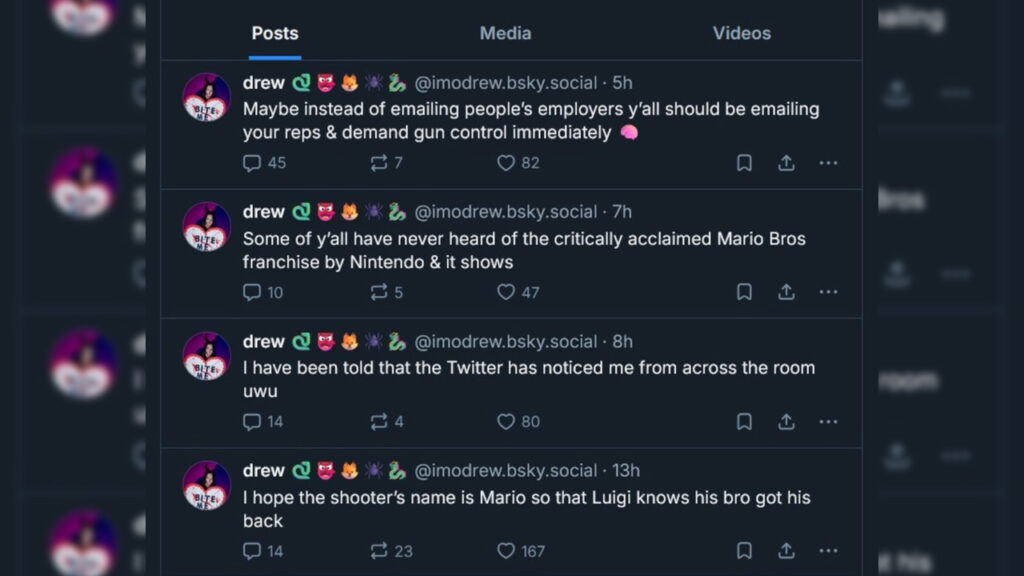1024x576 pixels.
Task: Open drew's avatar on the 13h post
Action: (x=207, y=485)
